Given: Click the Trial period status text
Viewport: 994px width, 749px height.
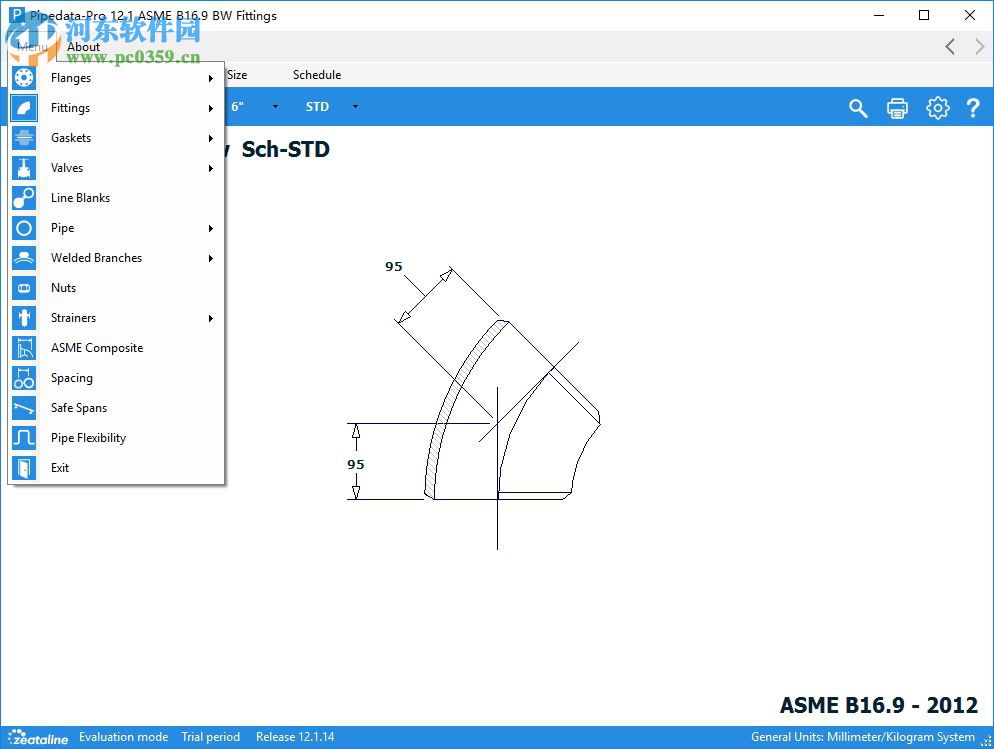Looking at the screenshot, I should pyautogui.click(x=210, y=737).
